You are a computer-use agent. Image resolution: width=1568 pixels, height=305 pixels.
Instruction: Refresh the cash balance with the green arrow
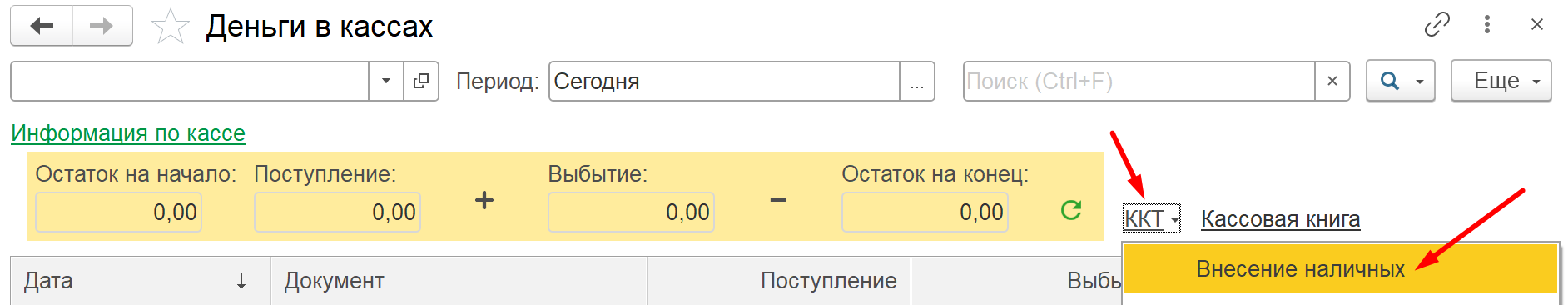[1071, 210]
